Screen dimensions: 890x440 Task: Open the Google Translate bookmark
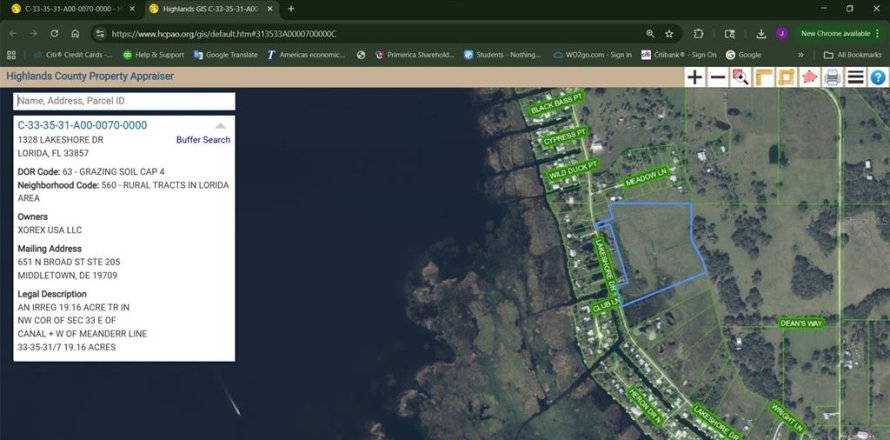point(225,55)
